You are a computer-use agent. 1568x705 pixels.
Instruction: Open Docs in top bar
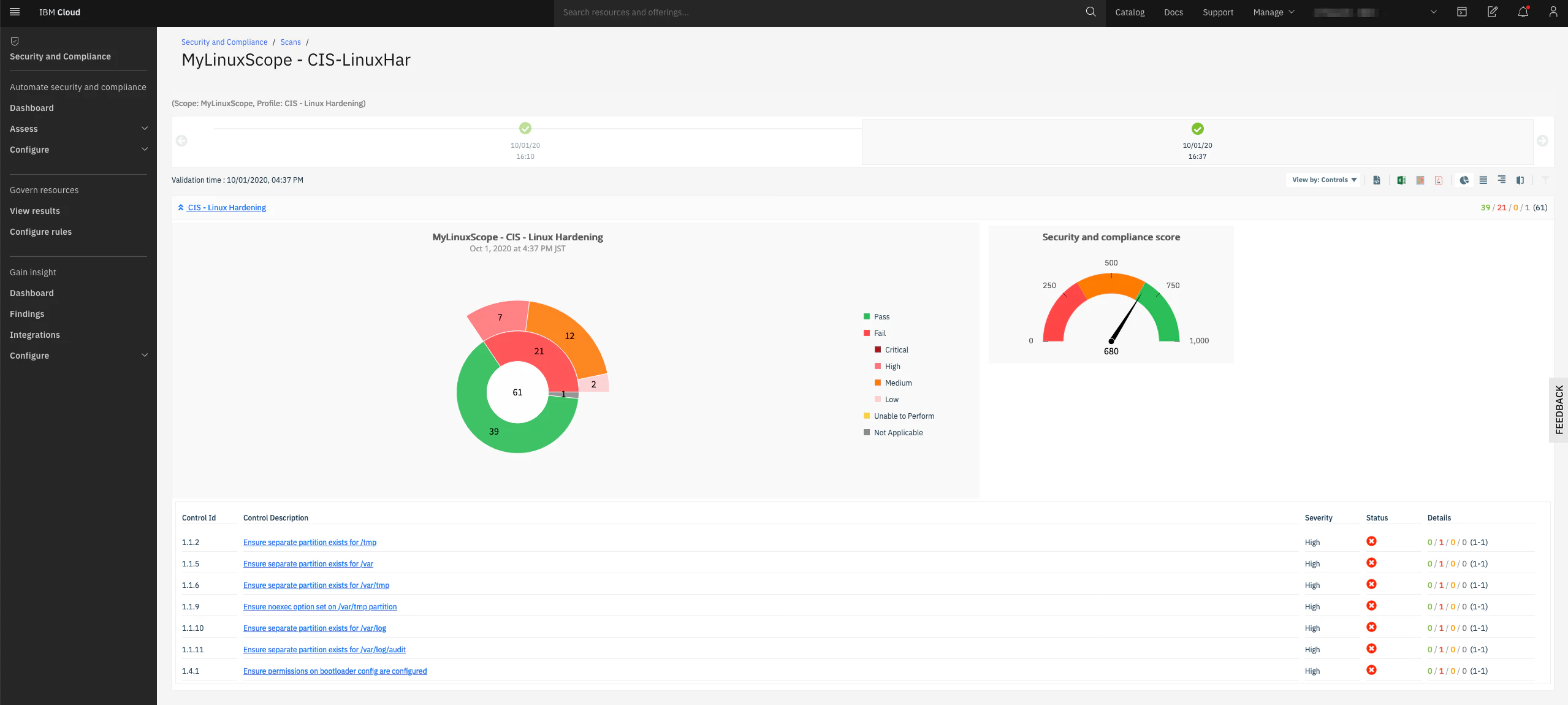(1173, 12)
